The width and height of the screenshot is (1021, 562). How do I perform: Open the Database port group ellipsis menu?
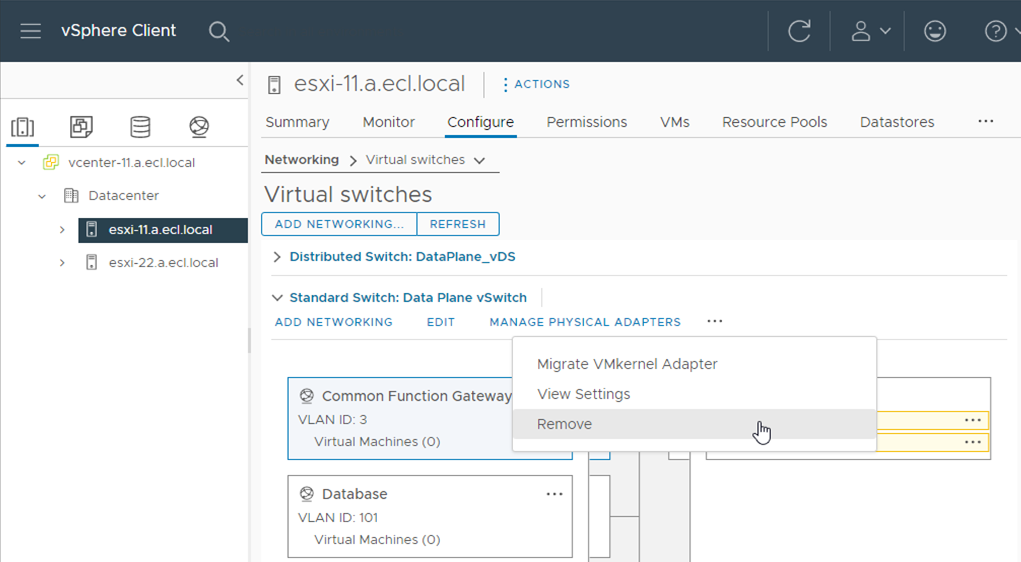tap(554, 494)
